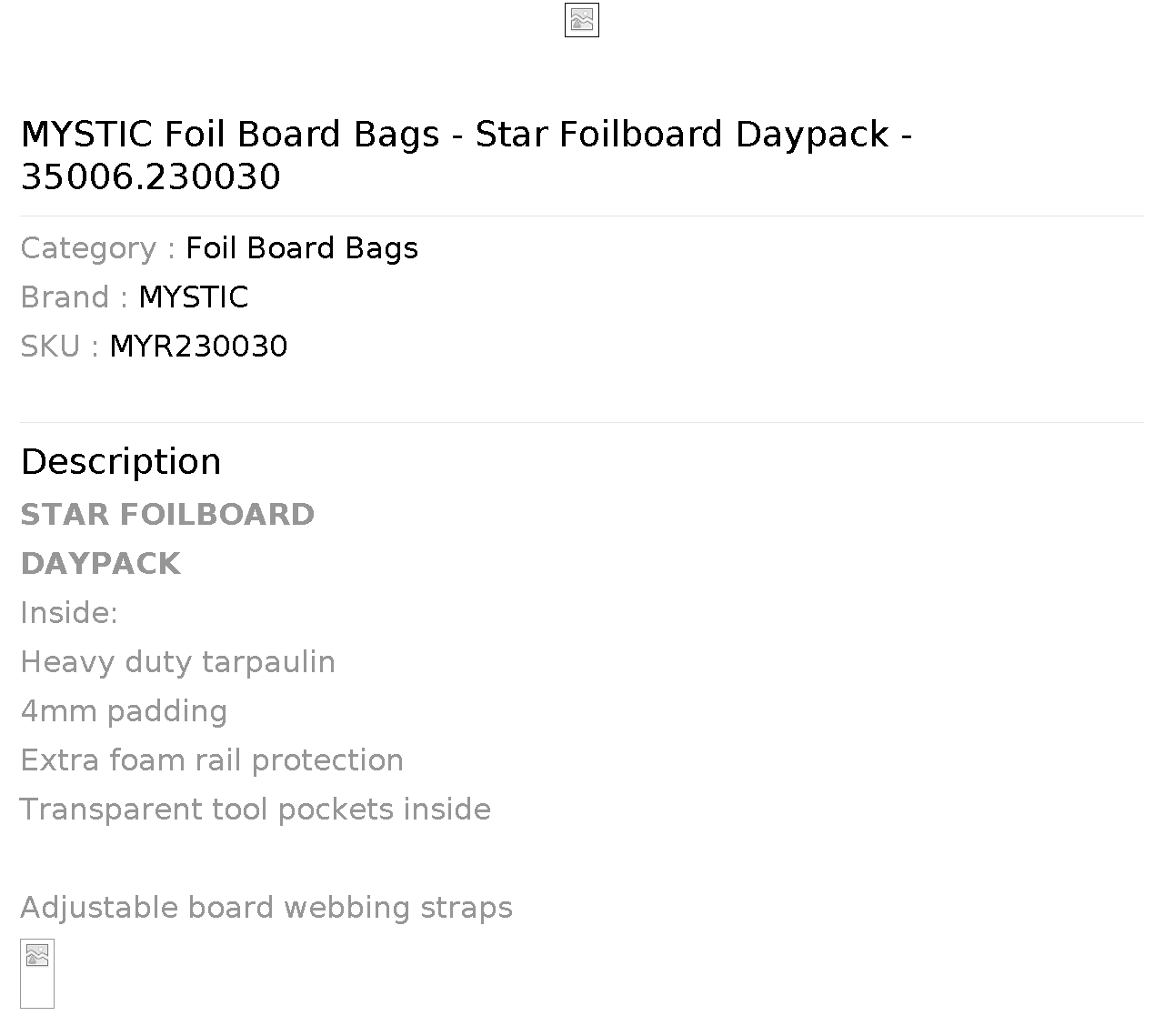Click the 4mm padding text
Image resolution: width=1164 pixels, height=1036 pixels.
pos(124,711)
